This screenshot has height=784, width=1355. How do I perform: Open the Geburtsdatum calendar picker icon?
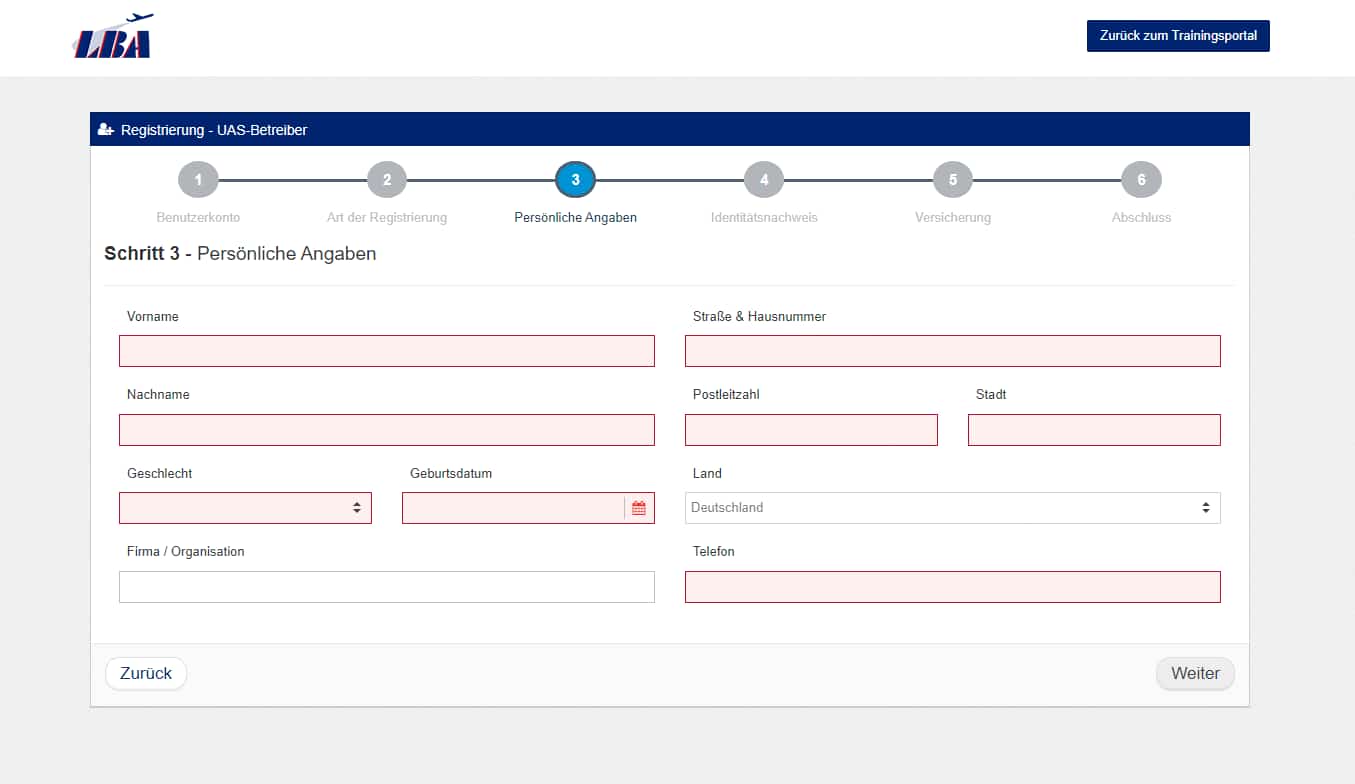[639, 508]
